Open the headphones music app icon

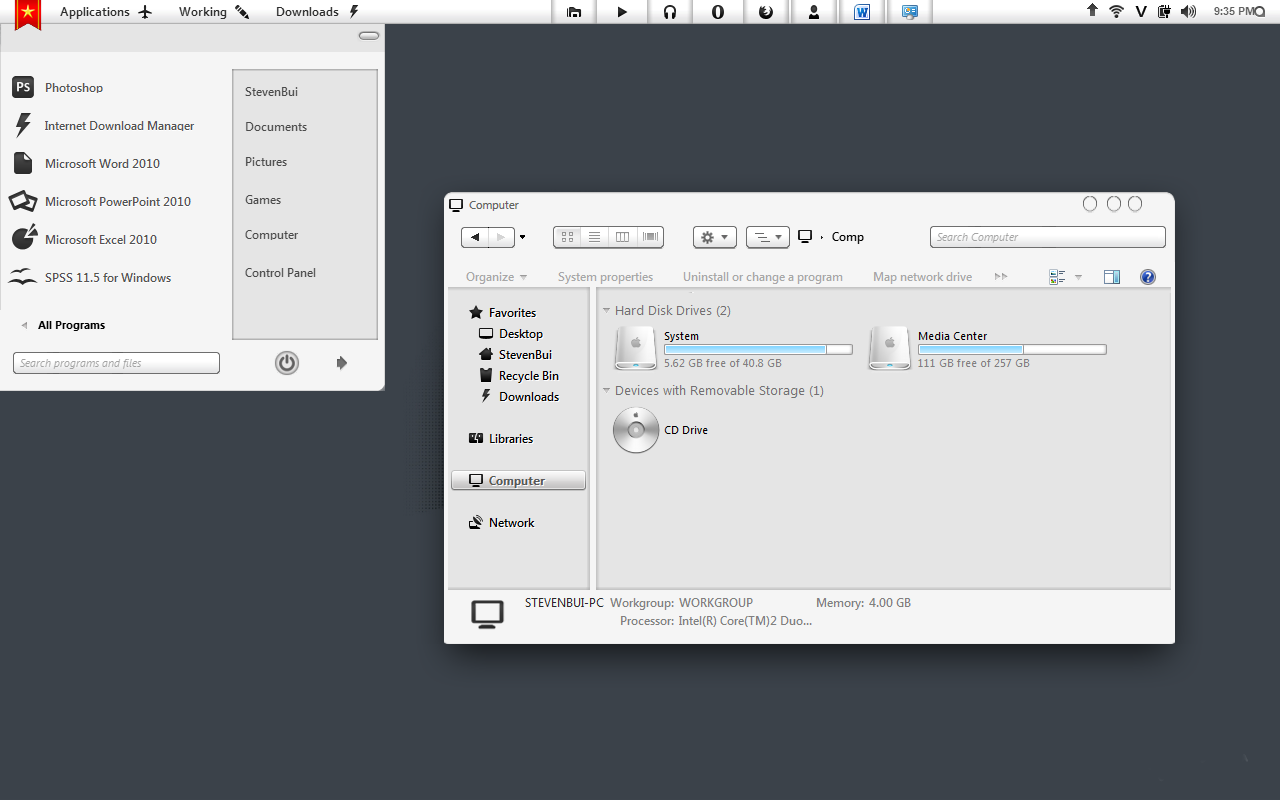670,12
